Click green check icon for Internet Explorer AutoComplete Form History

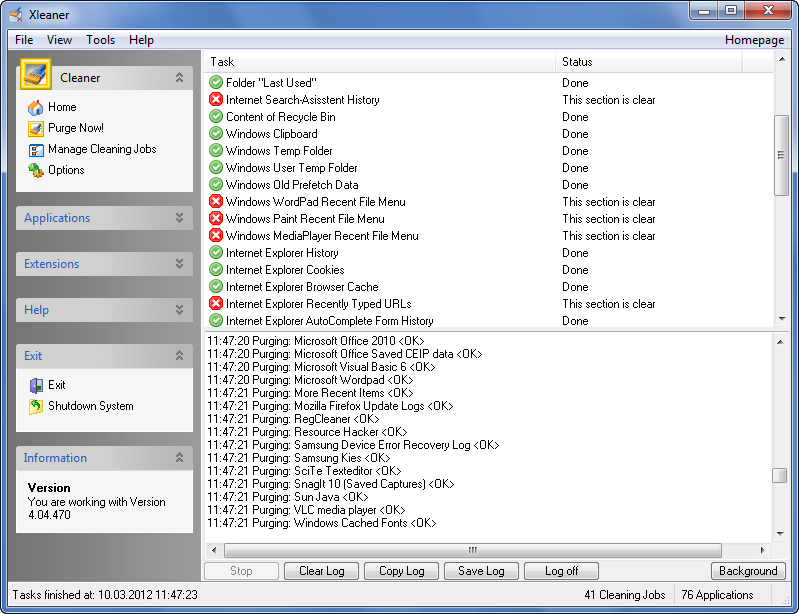(x=216, y=320)
